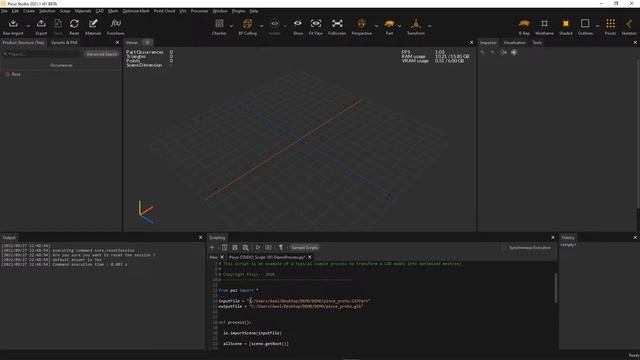Open the Outlines dropdown arrow

[597, 26]
